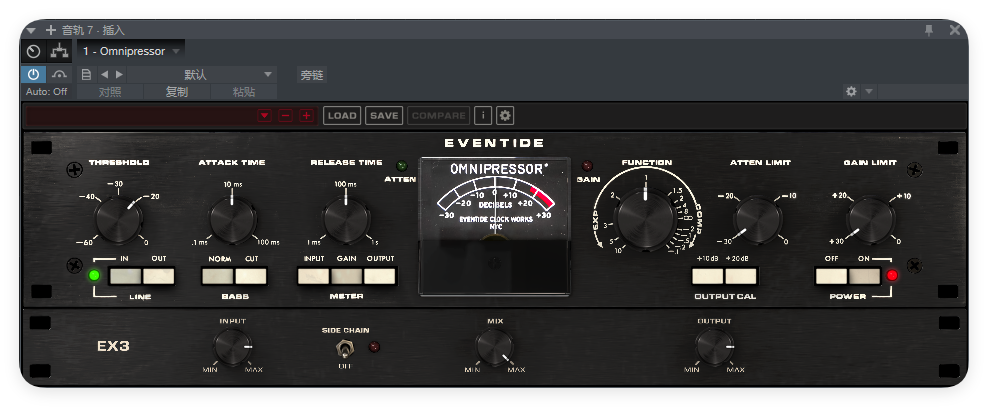Click the ATTEN LIMIT knob

pyautogui.click(x=757, y=220)
